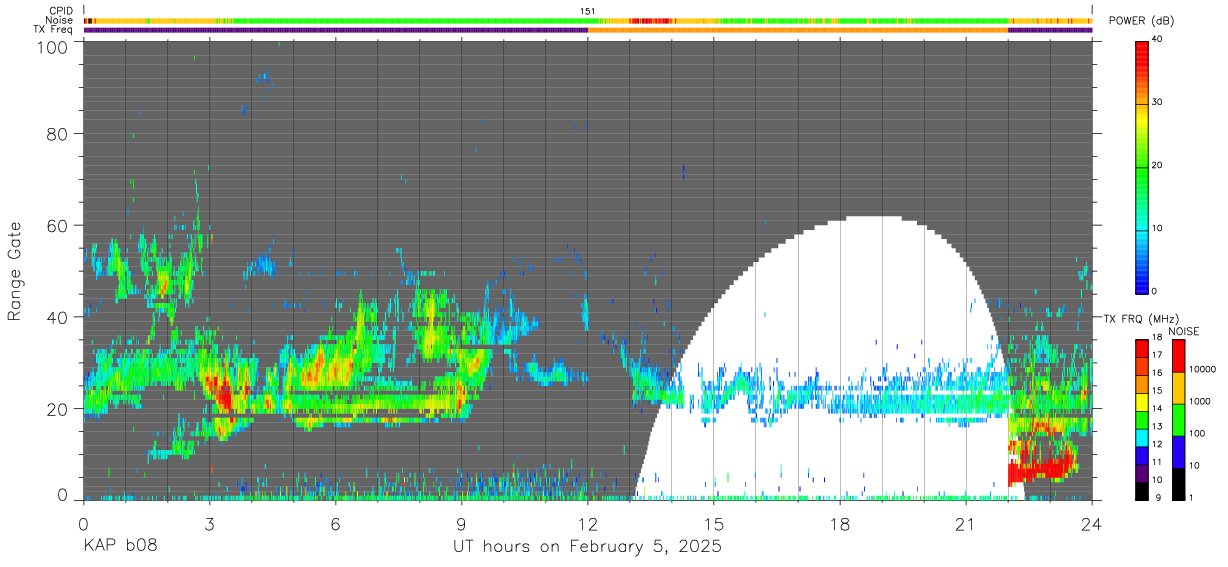
Task: Click range gate tick 40
Action: point(59,317)
